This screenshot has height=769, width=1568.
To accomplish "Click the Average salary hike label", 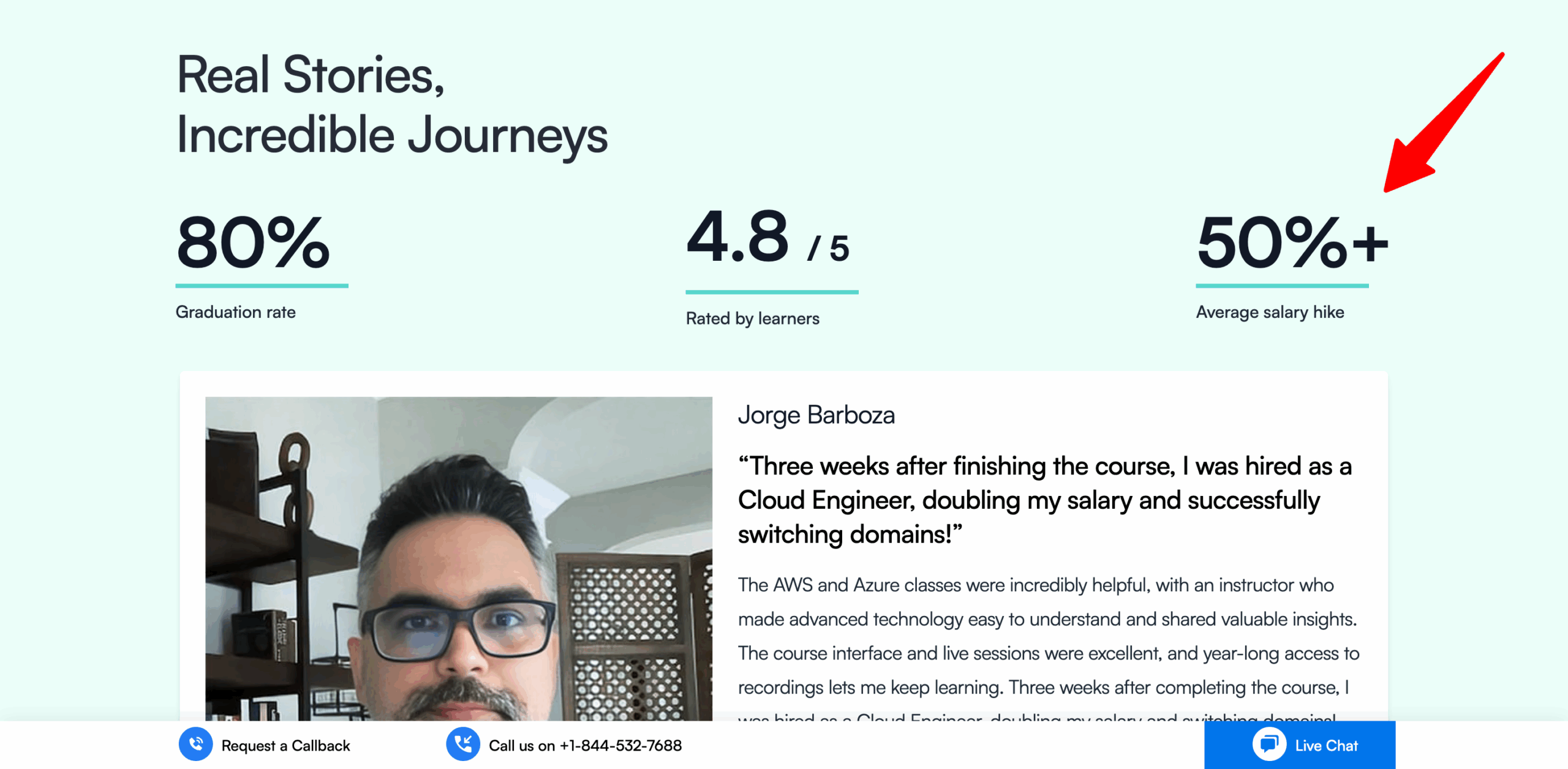I will pyautogui.click(x=1270, y=312).
